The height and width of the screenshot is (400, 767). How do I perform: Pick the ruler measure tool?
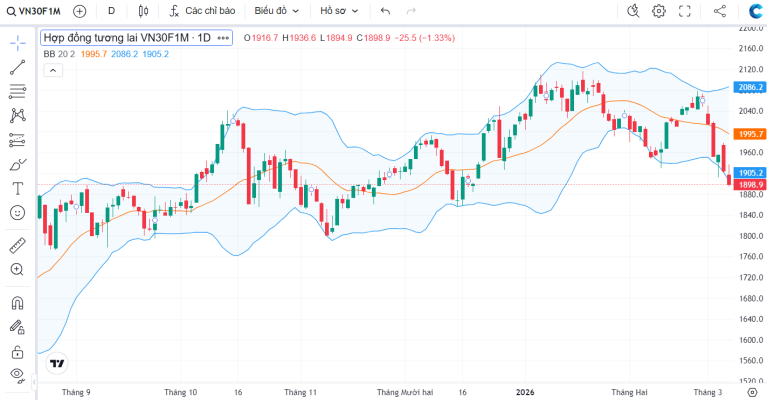(x=18, y=245)
